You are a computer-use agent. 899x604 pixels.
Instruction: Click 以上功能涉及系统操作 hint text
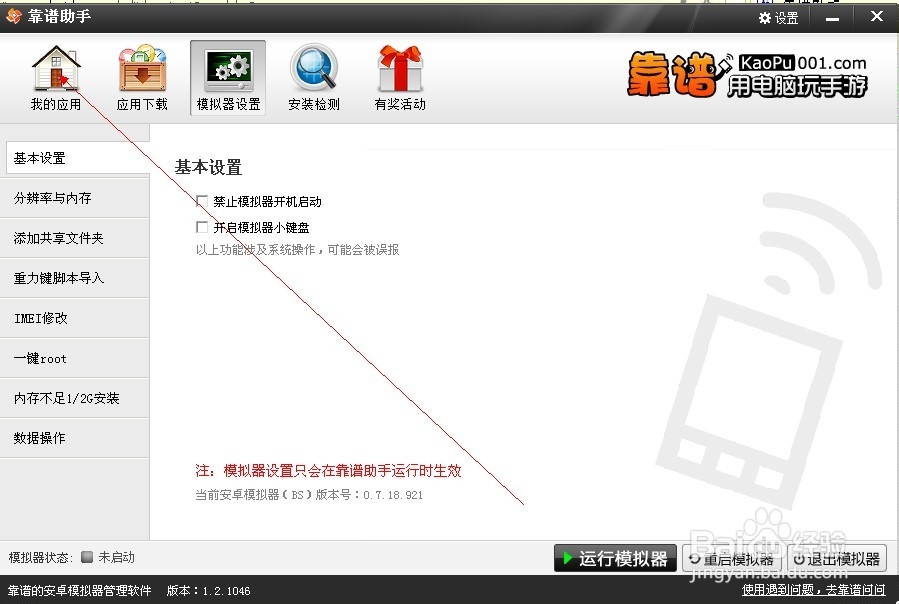tap(297, 250)
